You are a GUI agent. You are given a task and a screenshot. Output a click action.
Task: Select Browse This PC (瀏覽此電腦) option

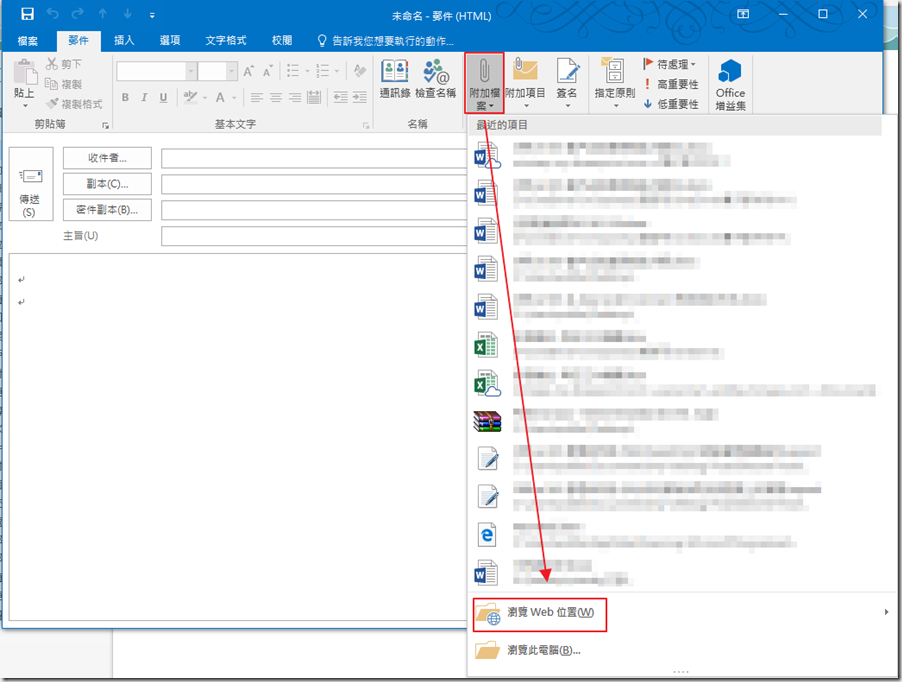(x=543, y=651)
